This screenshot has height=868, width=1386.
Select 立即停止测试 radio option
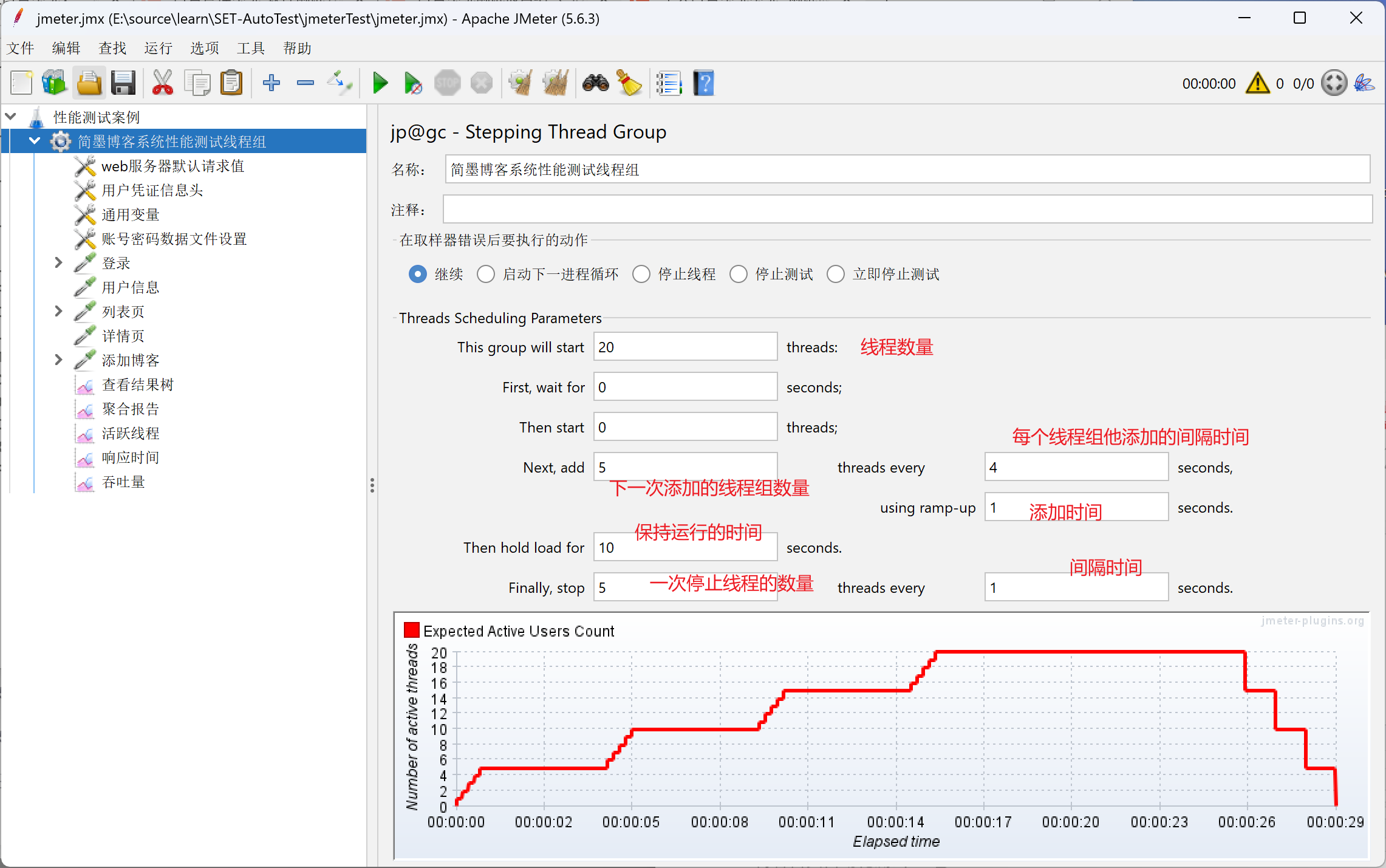click(x=836, y=274)
